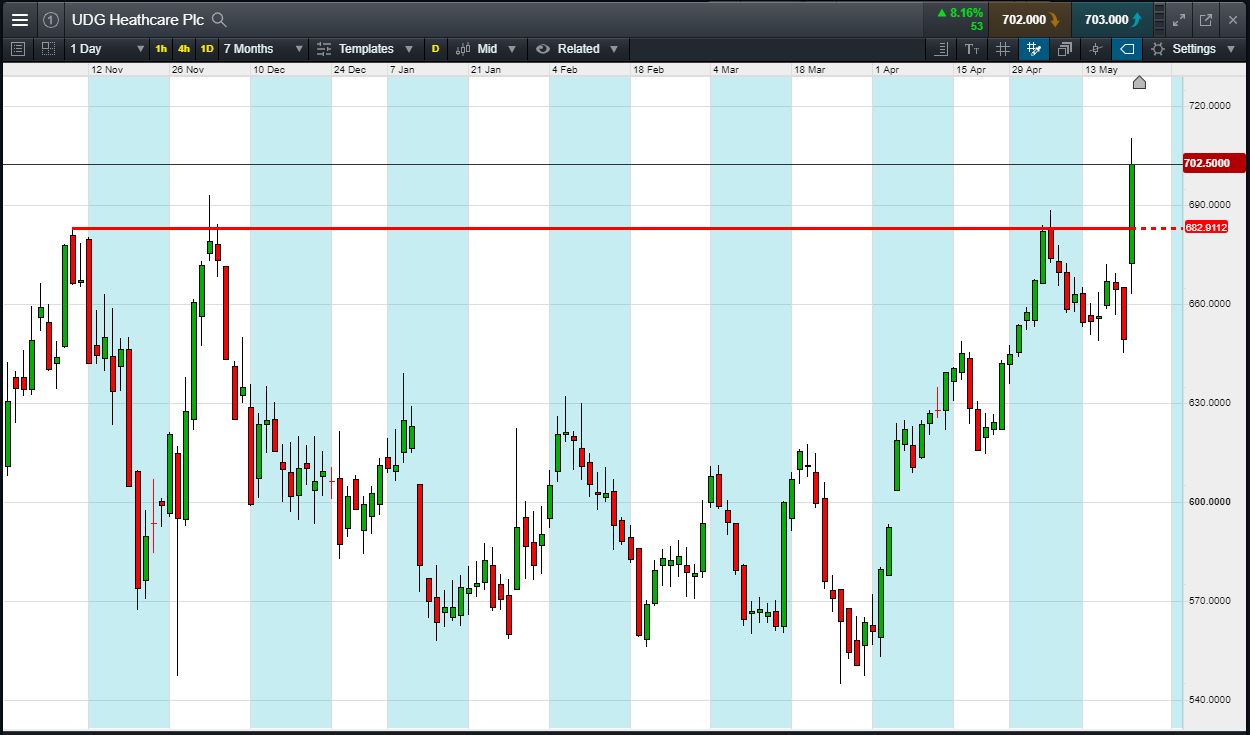Click the dotted layout selection icon
1250x735 pixels.
pyautogui.click(x=48, y=48)
